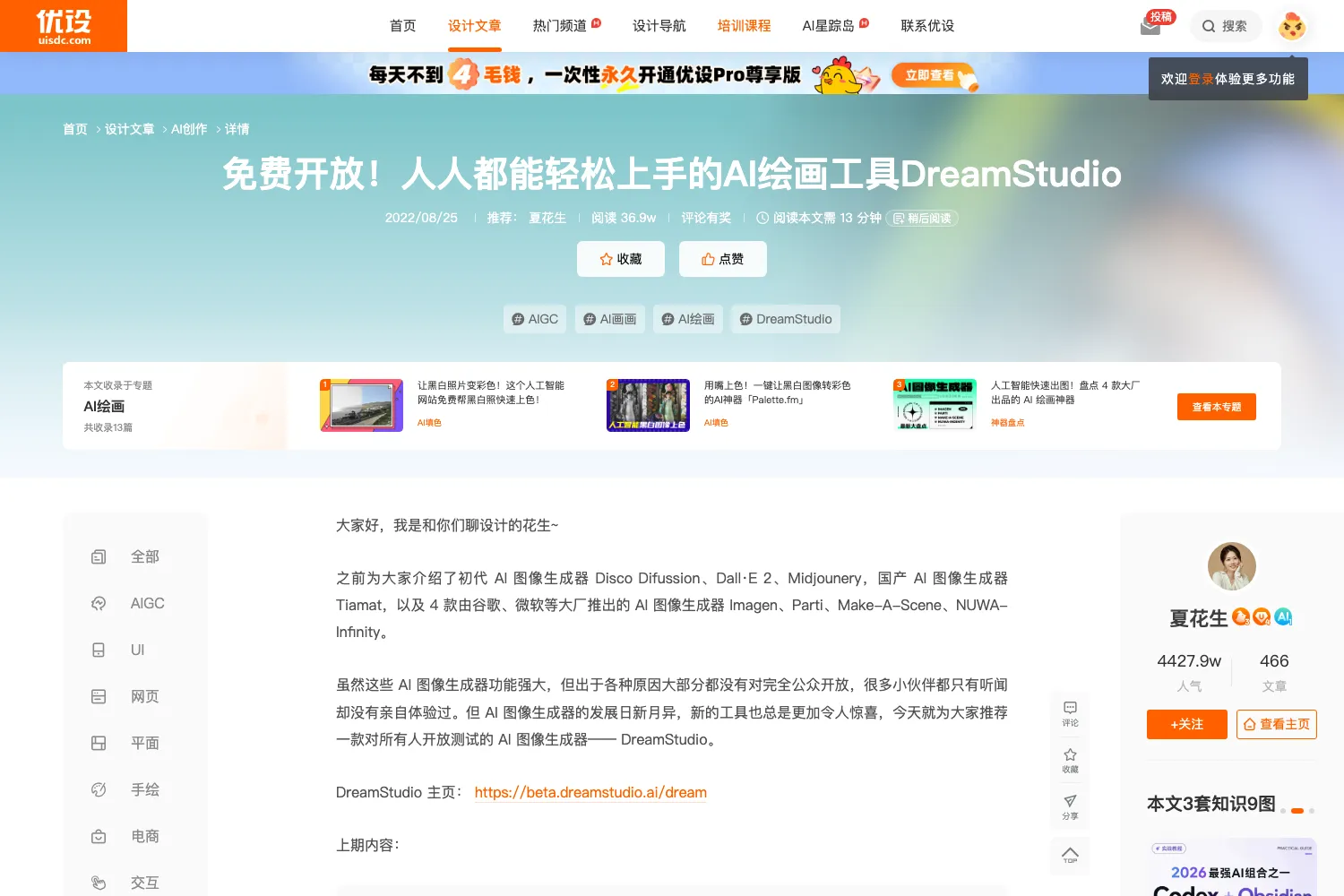Image resolution: width=1344 pixels, height=896 pixels.
Task: Click the user avatar icon in header
Action: [1292, 26]
